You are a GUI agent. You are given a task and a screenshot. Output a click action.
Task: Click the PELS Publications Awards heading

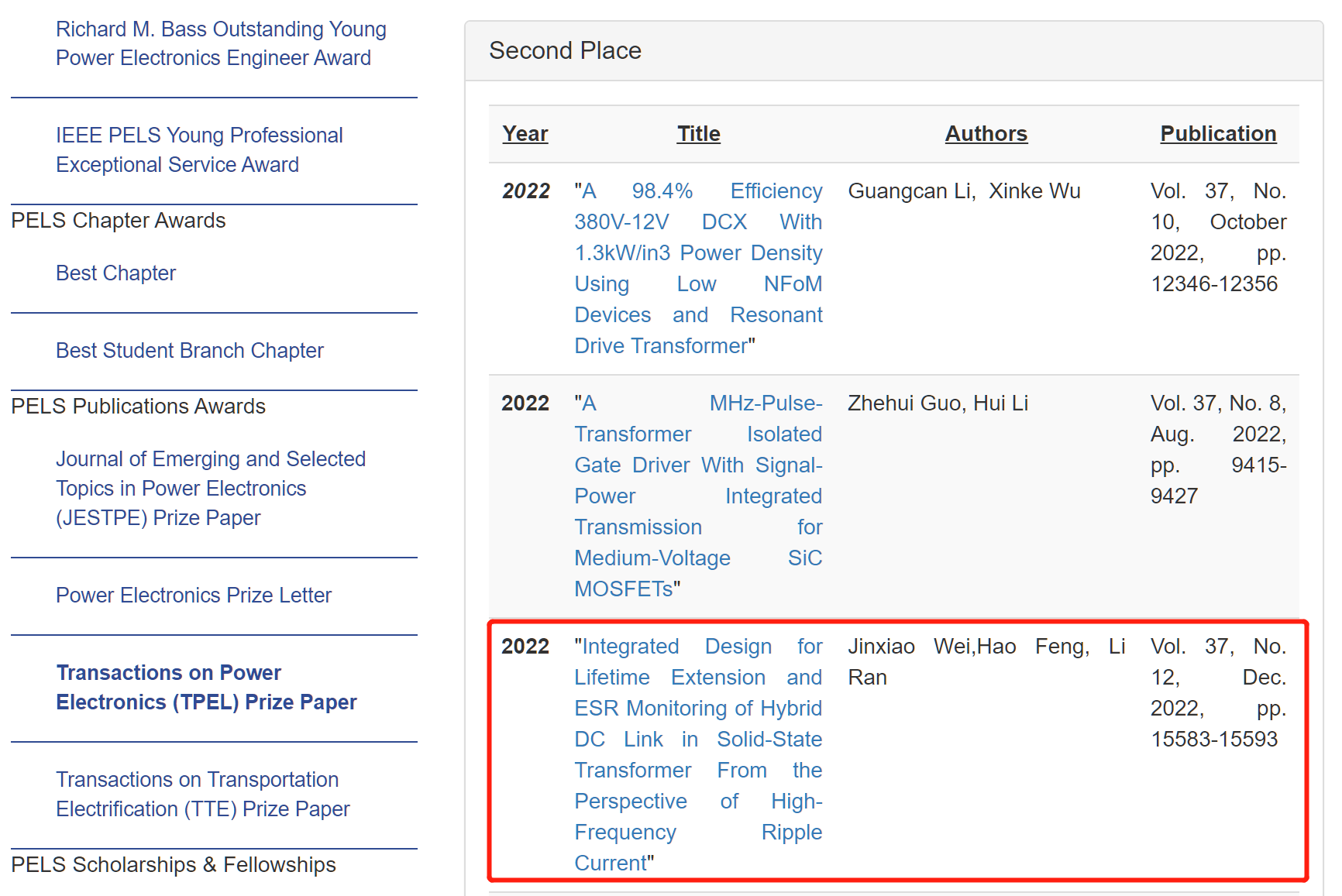click(138, 407)
